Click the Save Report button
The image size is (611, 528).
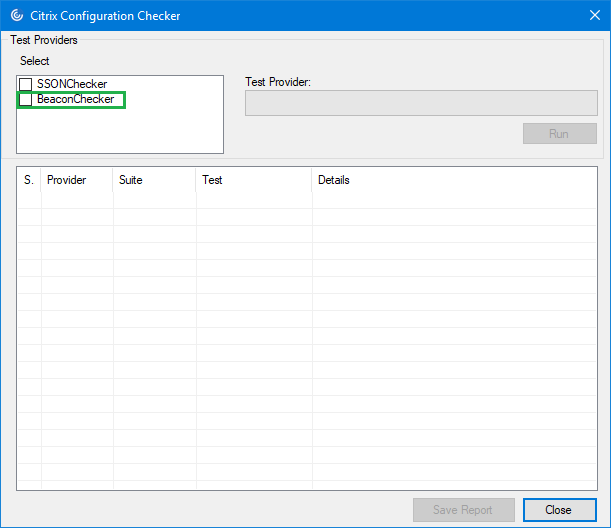(x=464, y=510)
